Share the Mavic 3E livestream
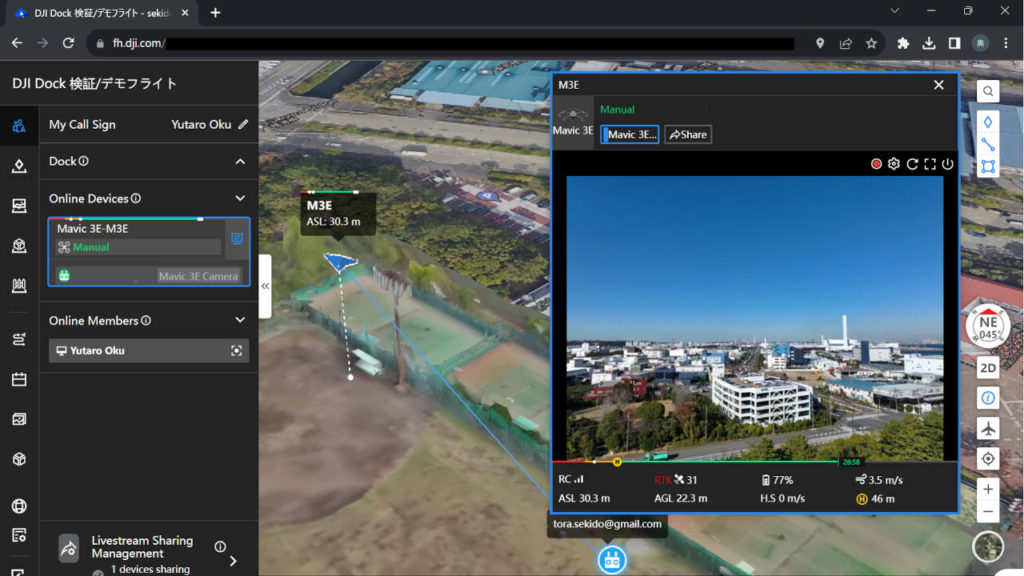The image size is (1024, 576). [x=687, y=134]
